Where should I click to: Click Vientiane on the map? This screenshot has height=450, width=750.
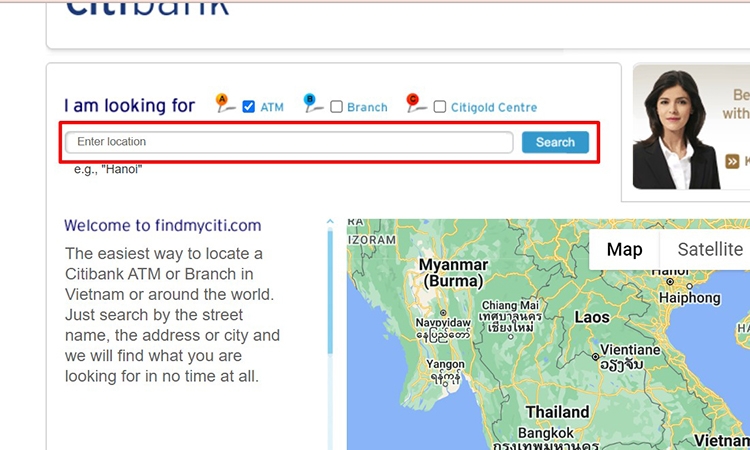pyautogui.click(x=630, y=350)
